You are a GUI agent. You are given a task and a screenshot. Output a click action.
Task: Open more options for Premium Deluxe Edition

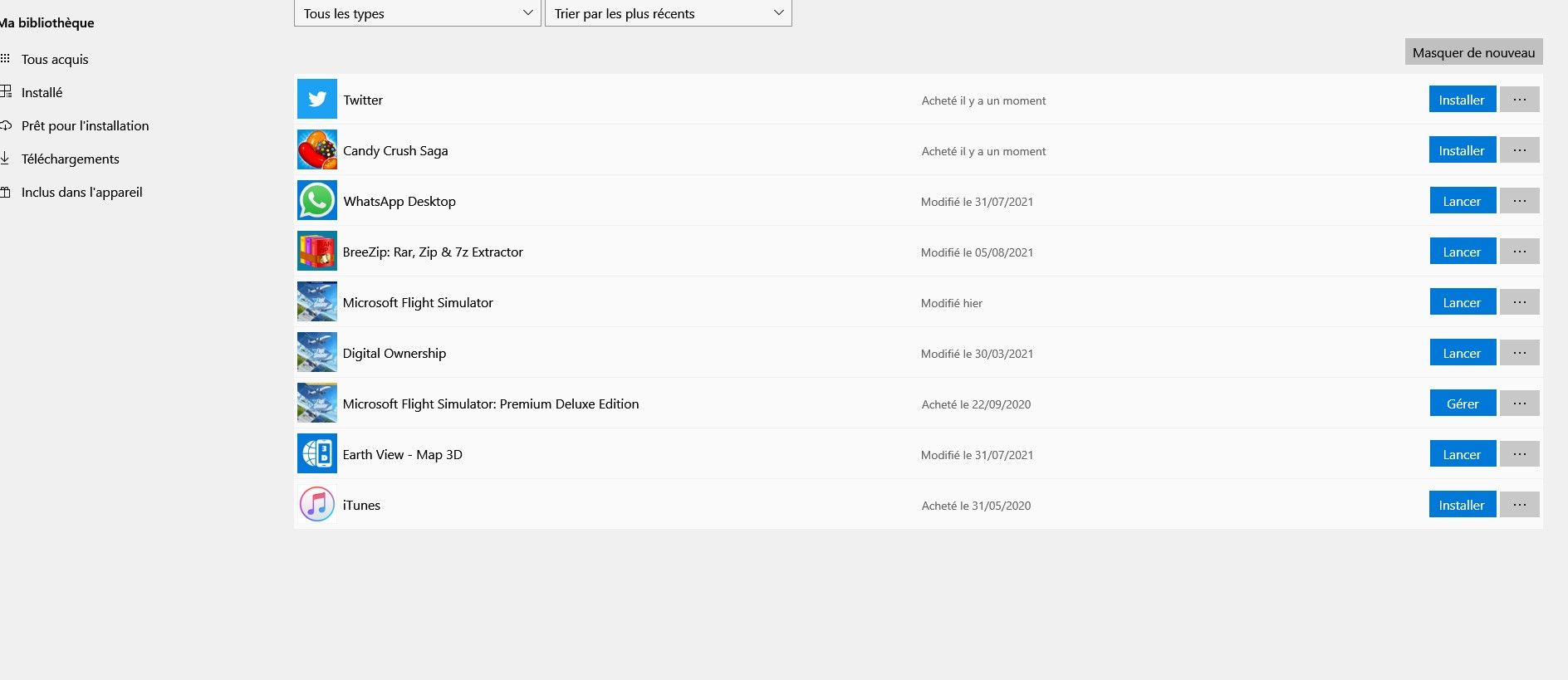[x=1520, y=404]
